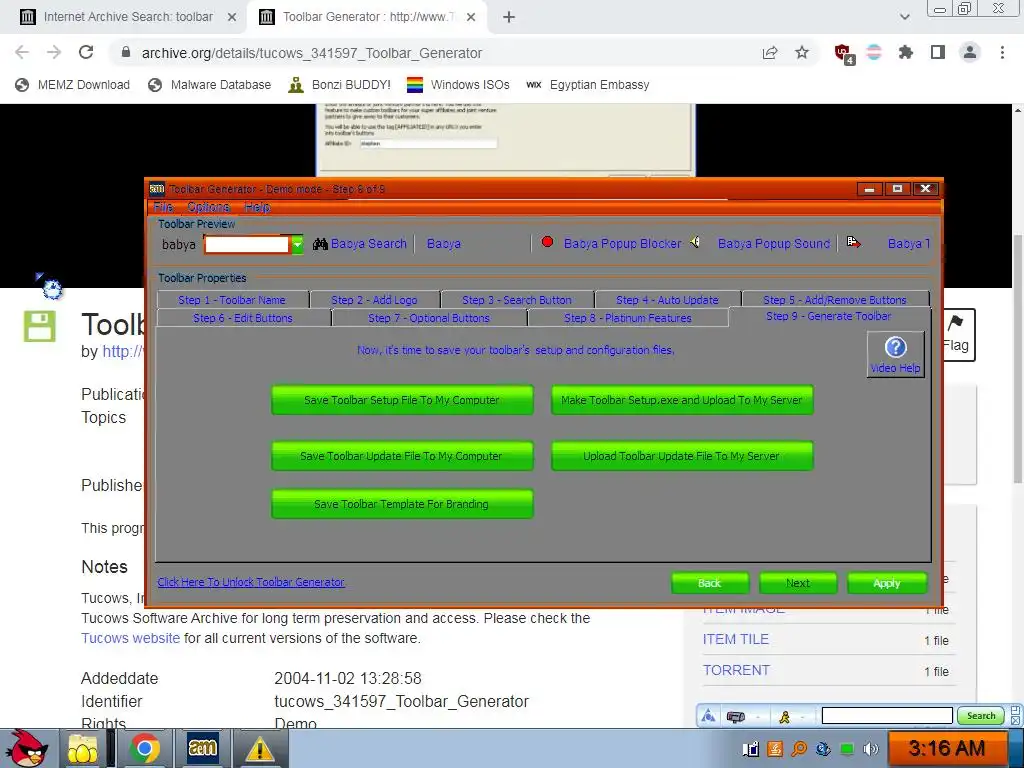Expand the babya search box dropdown arrow
The width and height of the screenshot is (1024, 768).
coord(297,244)
